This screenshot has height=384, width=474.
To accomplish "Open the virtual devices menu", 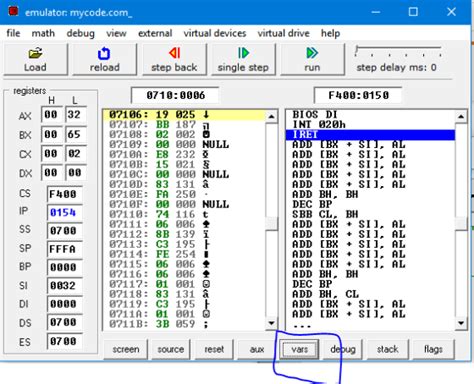I will tap(215, 33).
